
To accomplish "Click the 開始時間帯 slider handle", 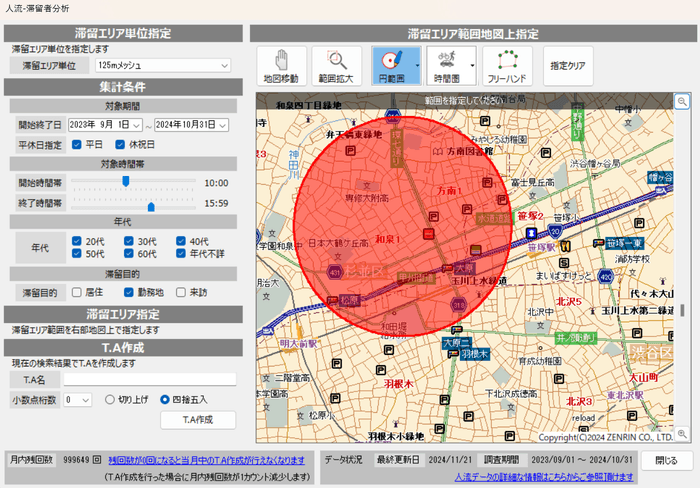I will (125, 182).
